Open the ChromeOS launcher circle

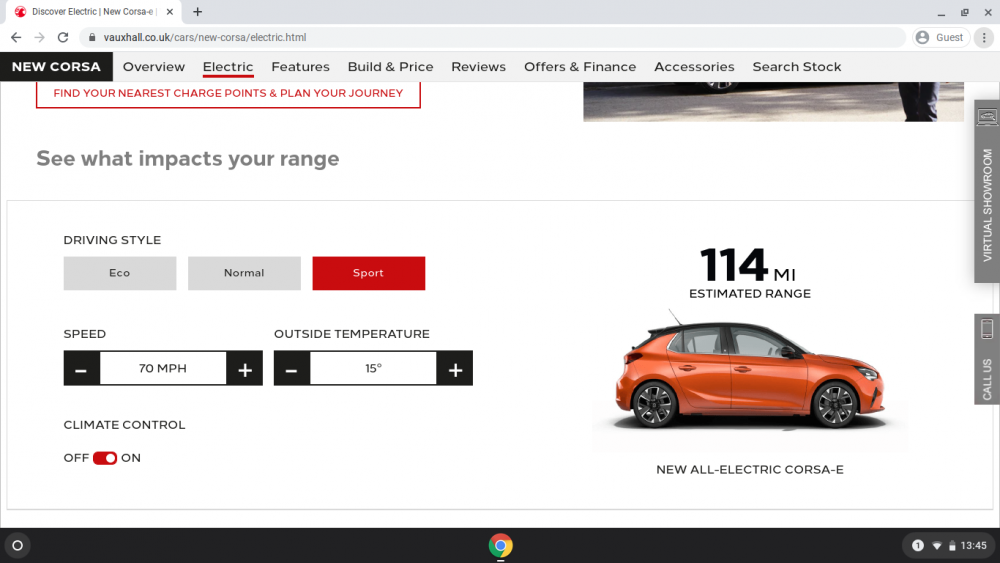click(x=18, y=546)
